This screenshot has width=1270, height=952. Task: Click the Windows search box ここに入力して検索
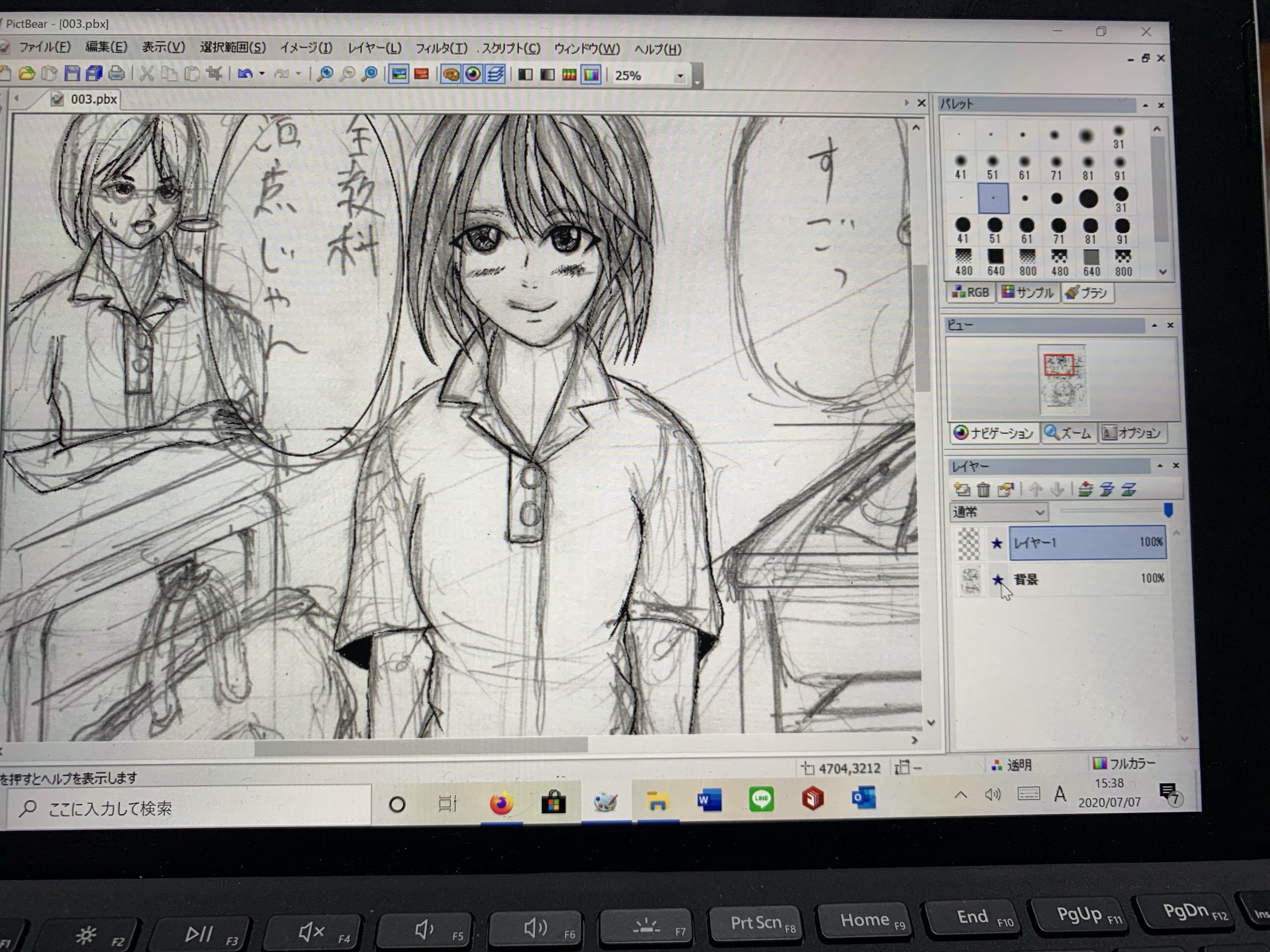[190, 808]
